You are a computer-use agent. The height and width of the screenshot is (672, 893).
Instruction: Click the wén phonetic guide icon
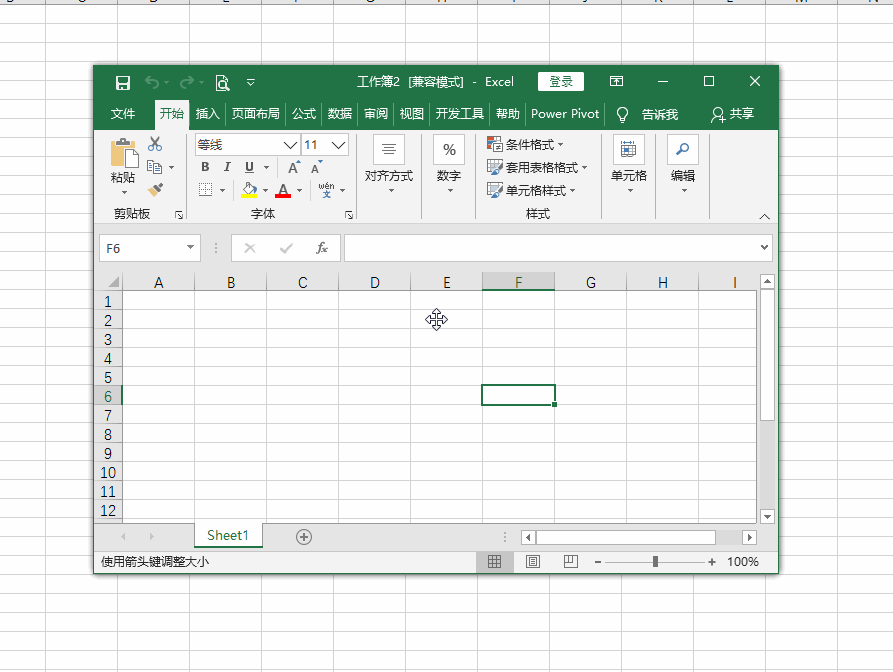click(326, 190)
